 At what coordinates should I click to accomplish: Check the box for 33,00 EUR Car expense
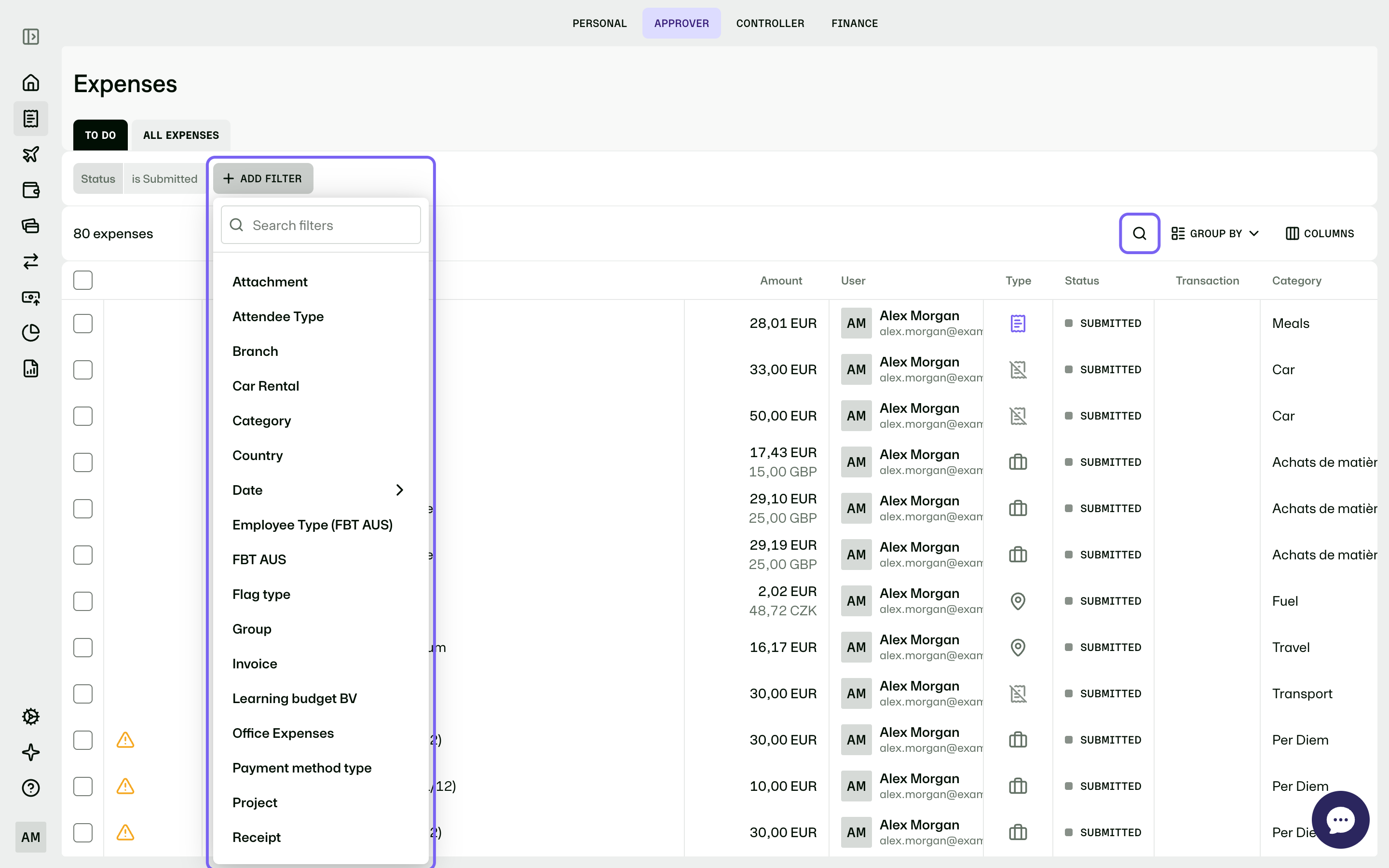click(x=82, y=370)
